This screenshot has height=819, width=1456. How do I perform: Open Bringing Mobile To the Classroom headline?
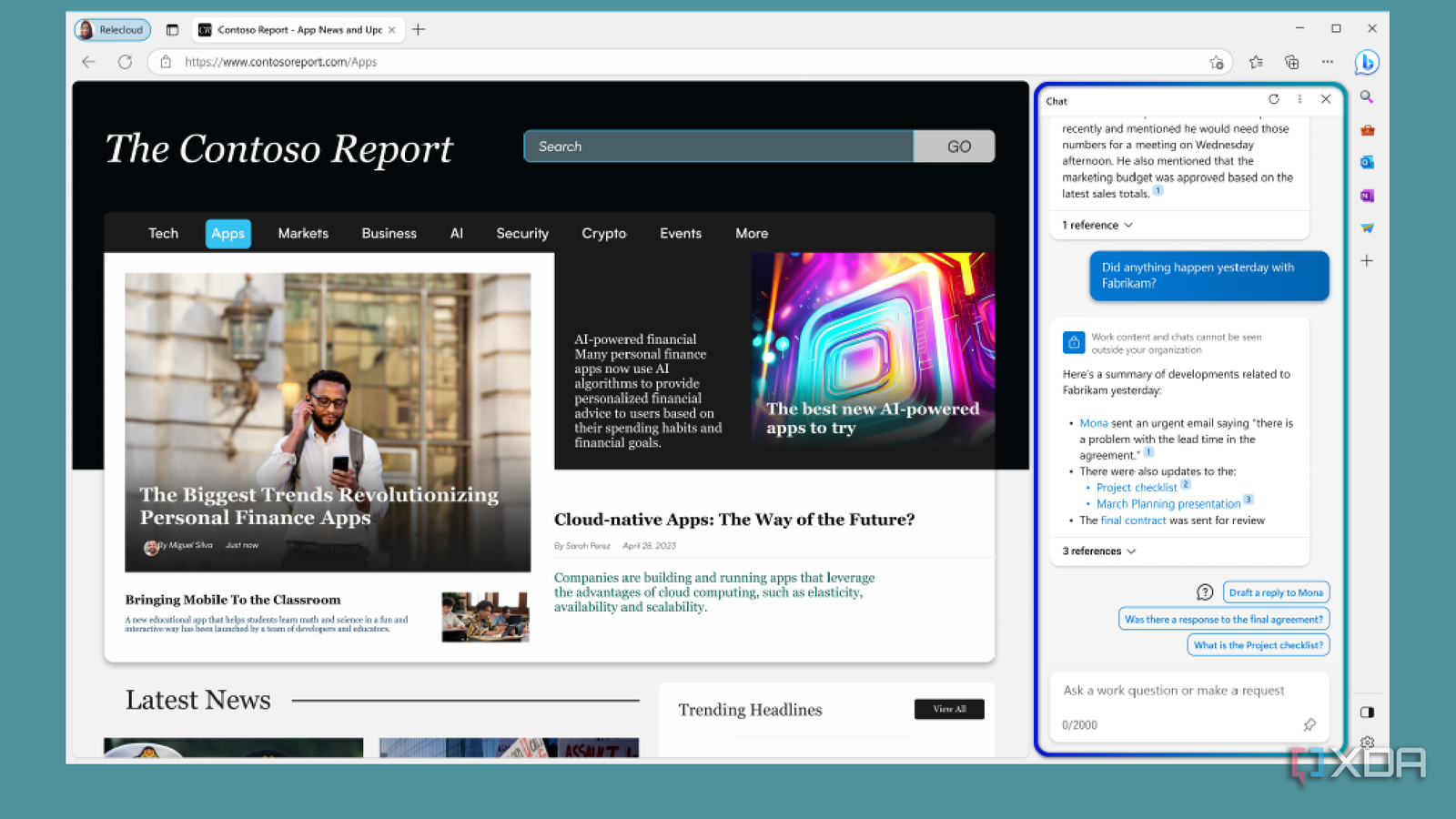click(x=233, y=600)
